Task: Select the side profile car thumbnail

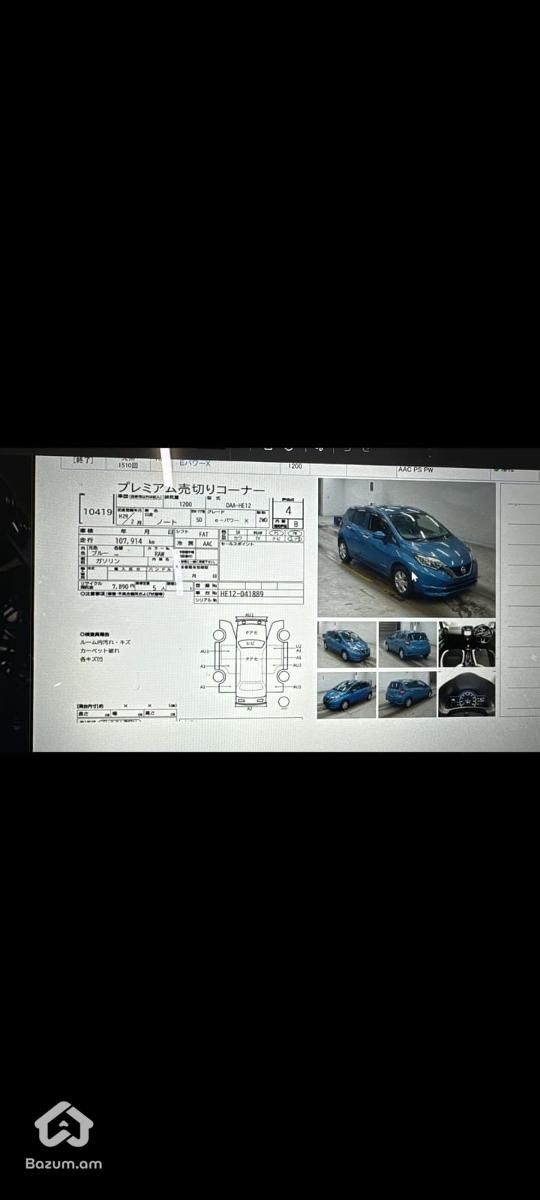Action: [x=346, y=693]
